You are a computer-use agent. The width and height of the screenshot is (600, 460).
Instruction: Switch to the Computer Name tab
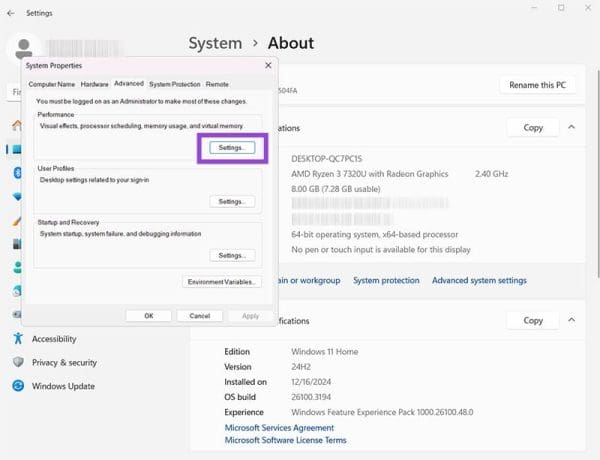(x=51, y=84)
